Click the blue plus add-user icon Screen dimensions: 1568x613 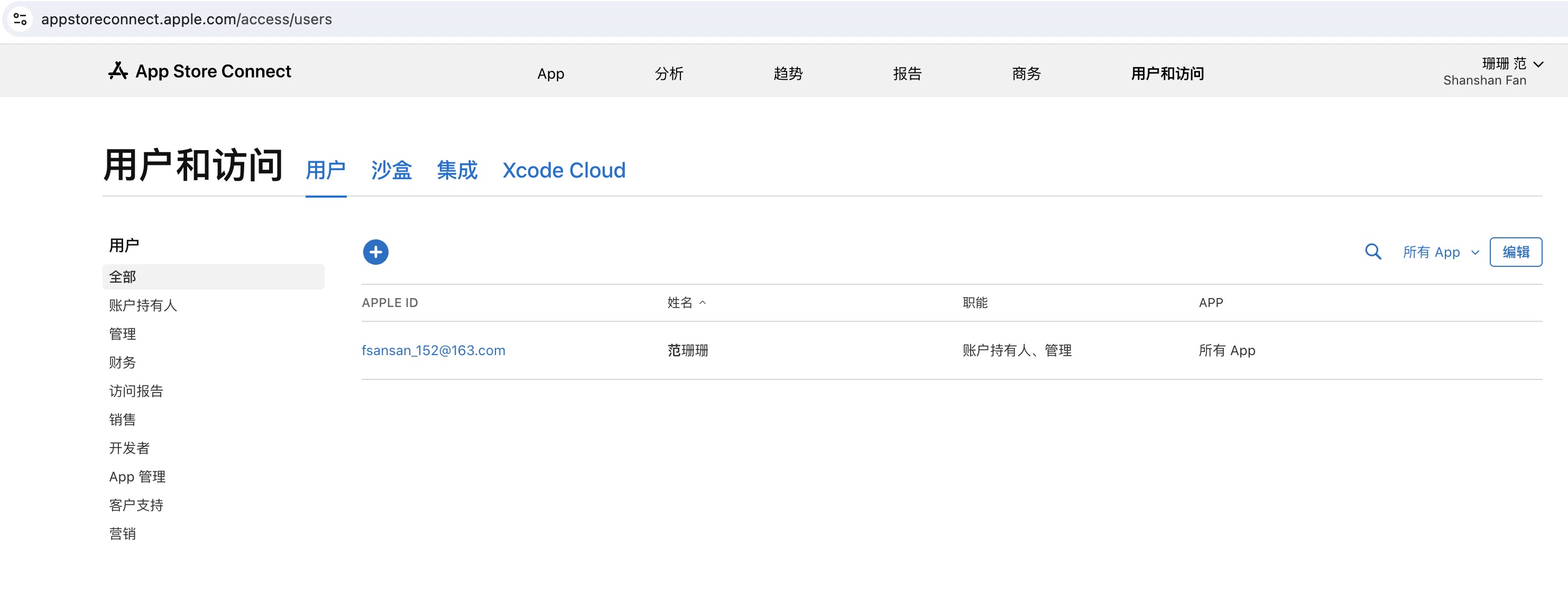click(375, 252)
